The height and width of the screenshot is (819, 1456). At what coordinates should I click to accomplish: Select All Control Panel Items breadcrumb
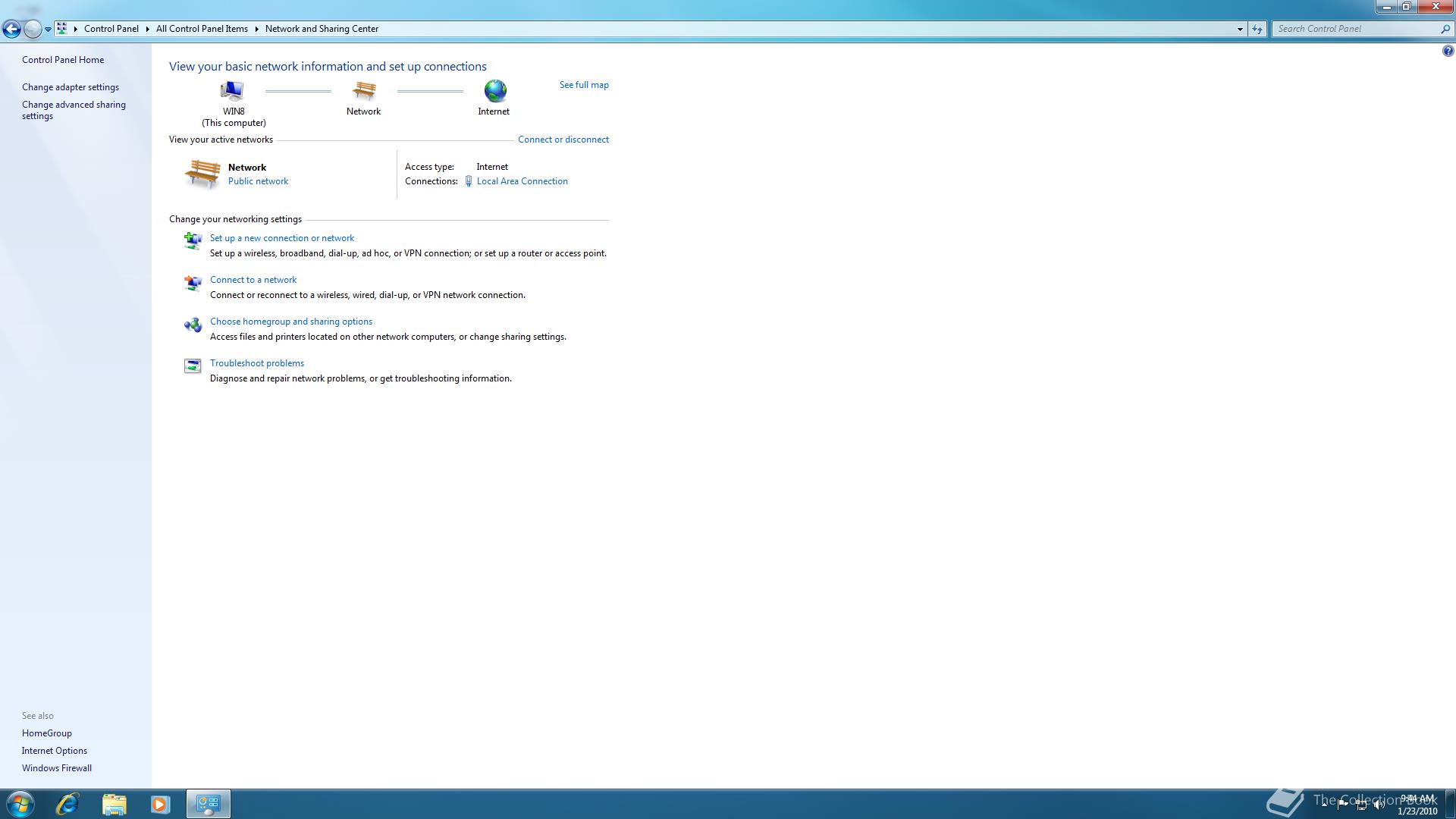pyautogui.click(x=202, y=29)
